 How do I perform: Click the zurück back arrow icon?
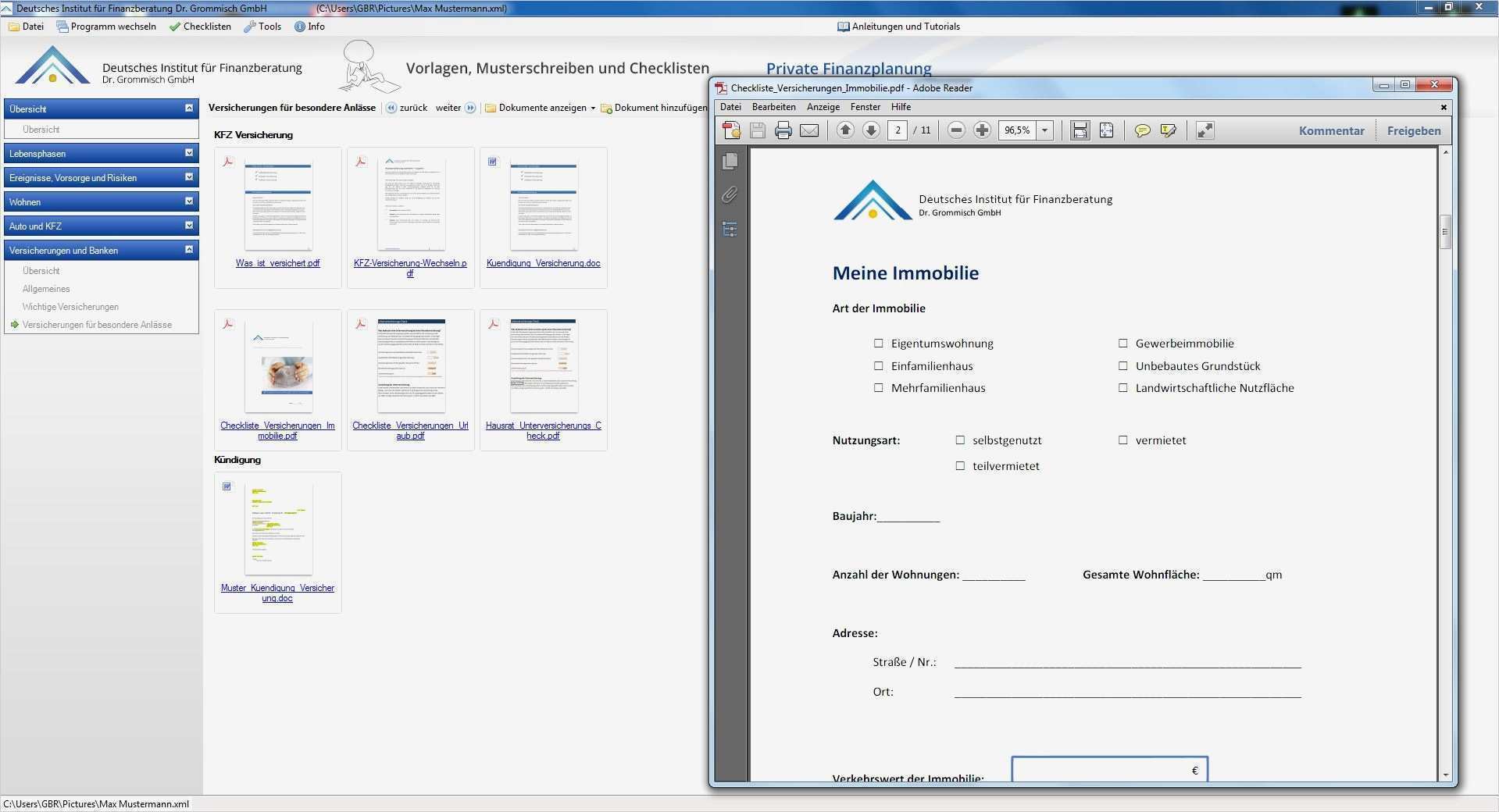[x=391, y=108]
